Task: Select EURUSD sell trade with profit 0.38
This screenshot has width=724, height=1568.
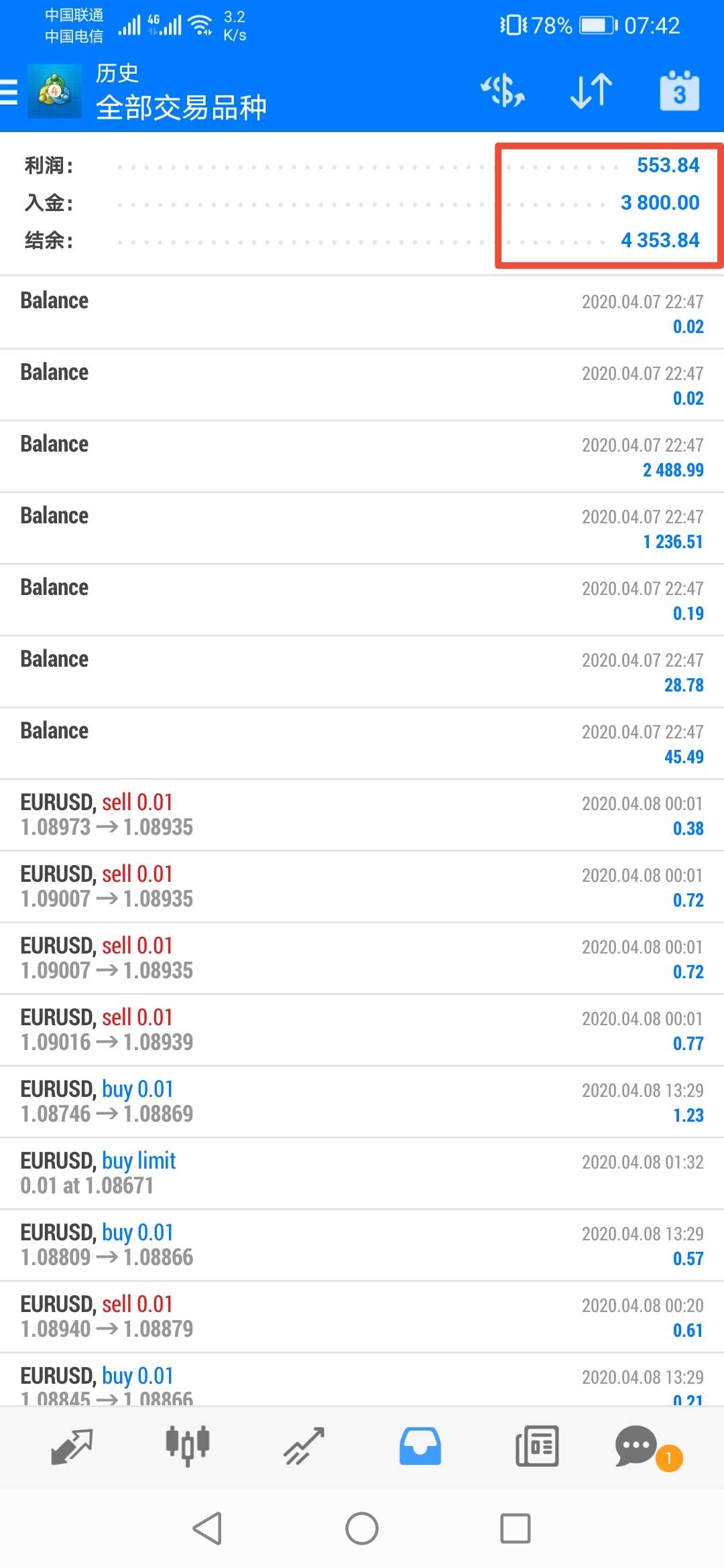Action: 362,815
